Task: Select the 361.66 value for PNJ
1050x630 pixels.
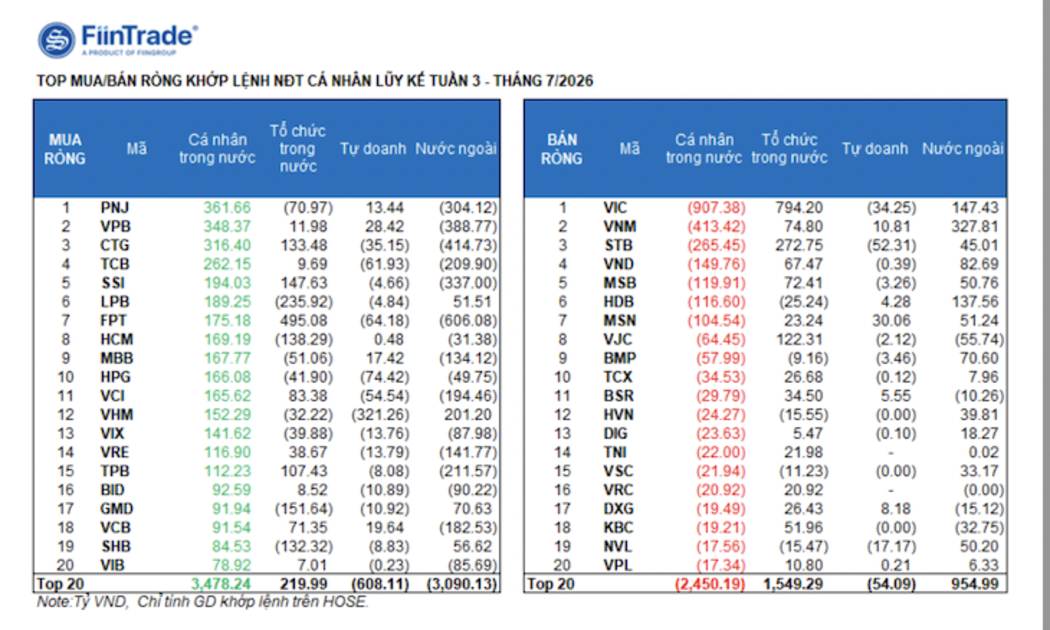Action: click(227, 208)
